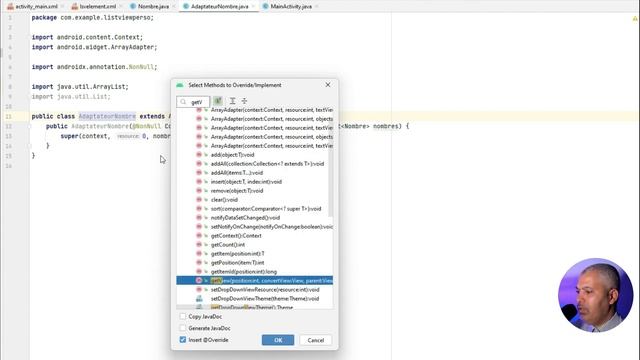Select the insert(object:T, index:int):void row

point(255,182)
